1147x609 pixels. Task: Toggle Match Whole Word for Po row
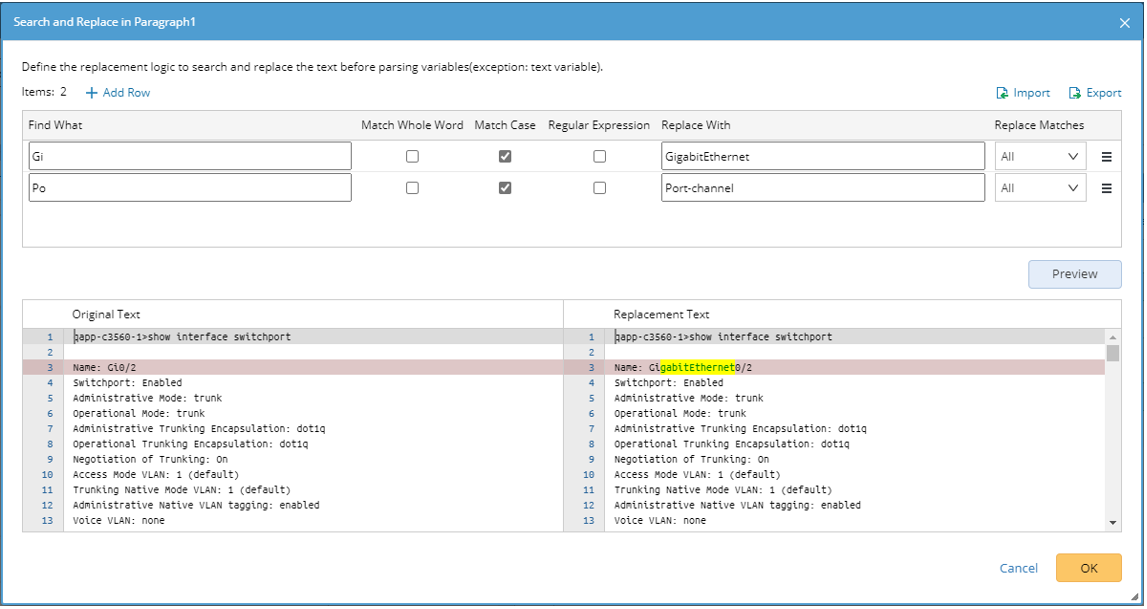point(413,188)
